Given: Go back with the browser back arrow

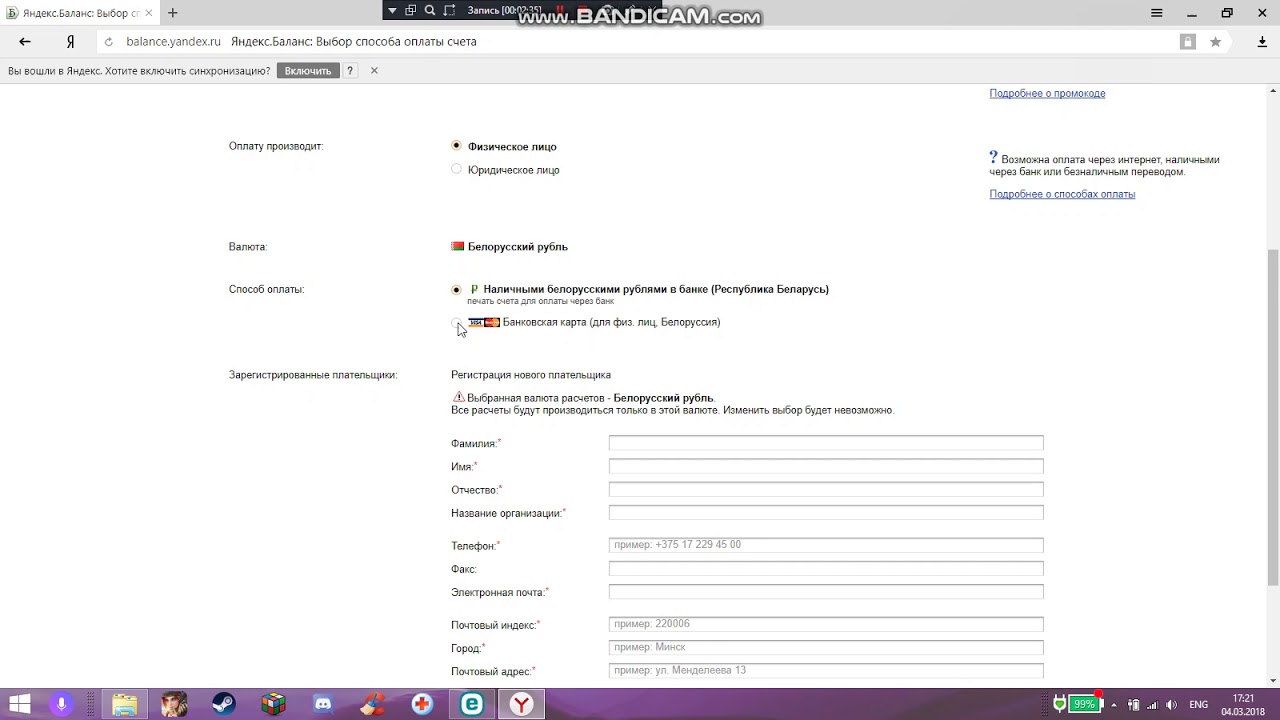Looking at the screenshot, I should [x=25, y=42].
